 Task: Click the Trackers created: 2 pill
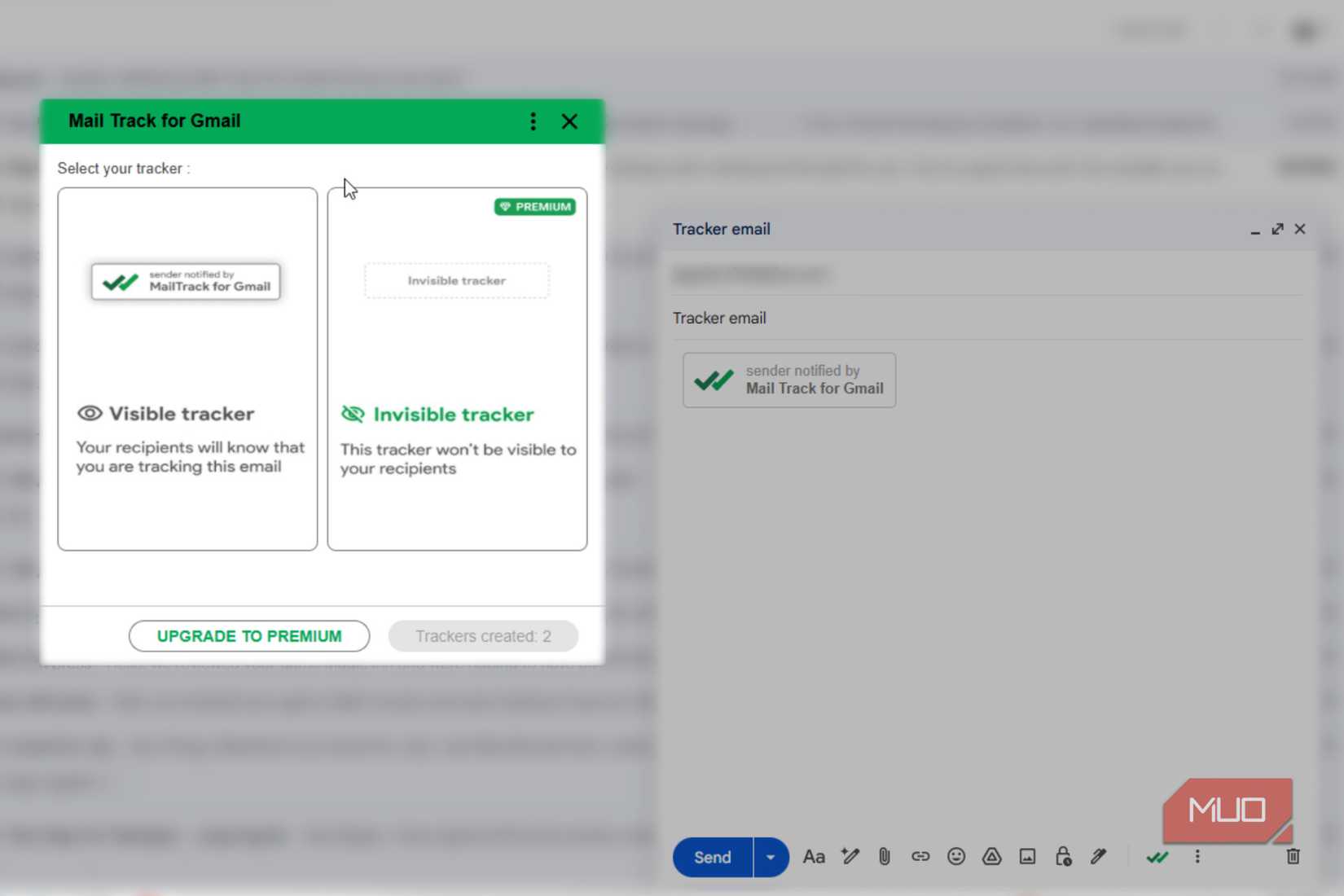click(483, 636)
